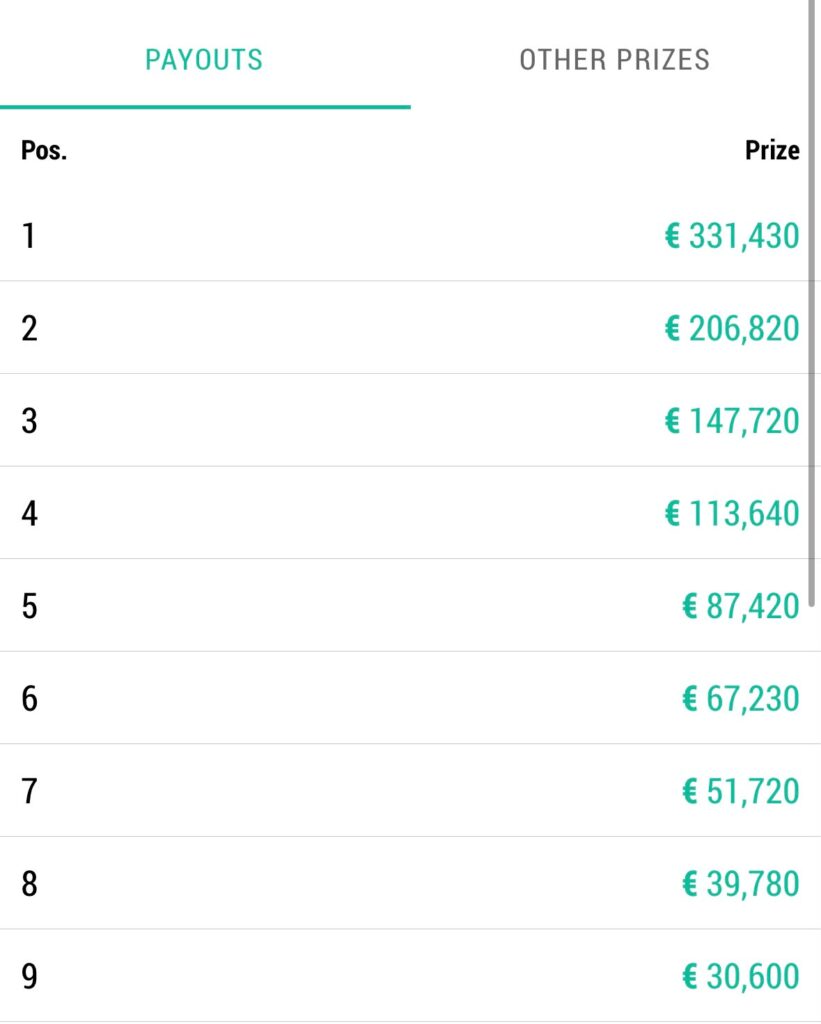821x1024 pixels.
Task: Click the € 206,820 prize amount
Action: tap(732, 328)
